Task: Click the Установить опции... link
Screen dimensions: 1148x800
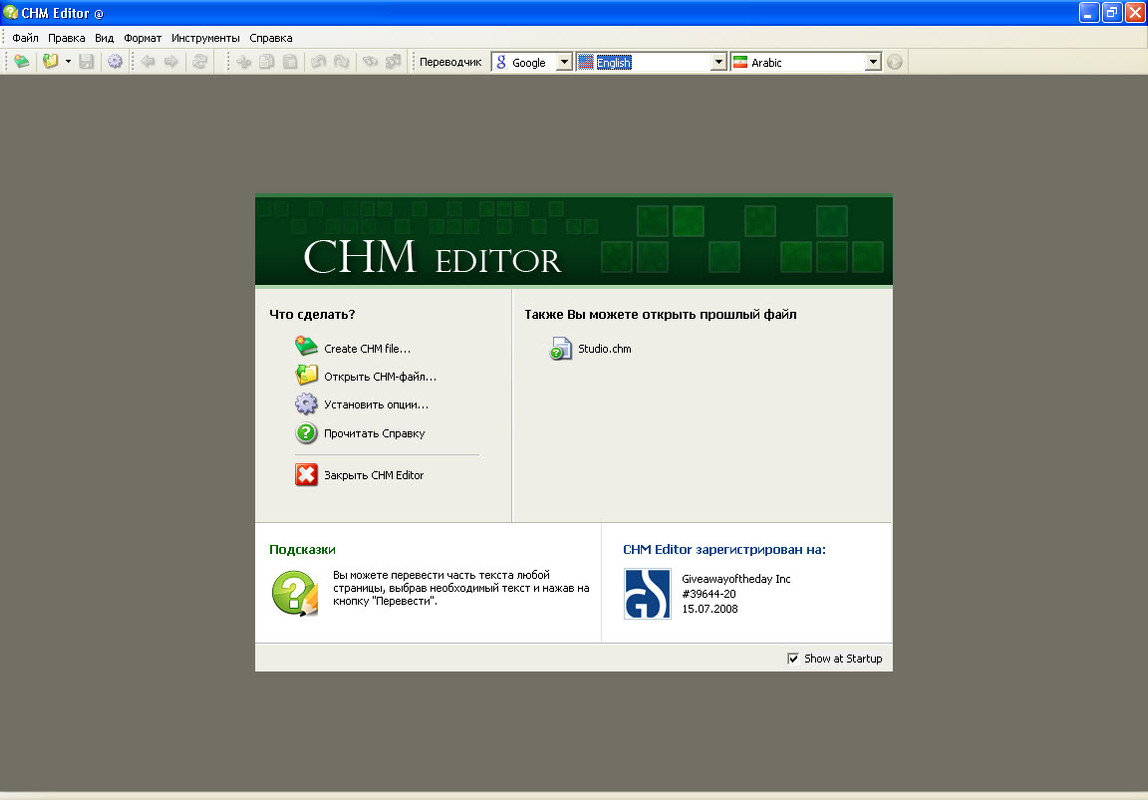Action: click(x=376, y=405)
